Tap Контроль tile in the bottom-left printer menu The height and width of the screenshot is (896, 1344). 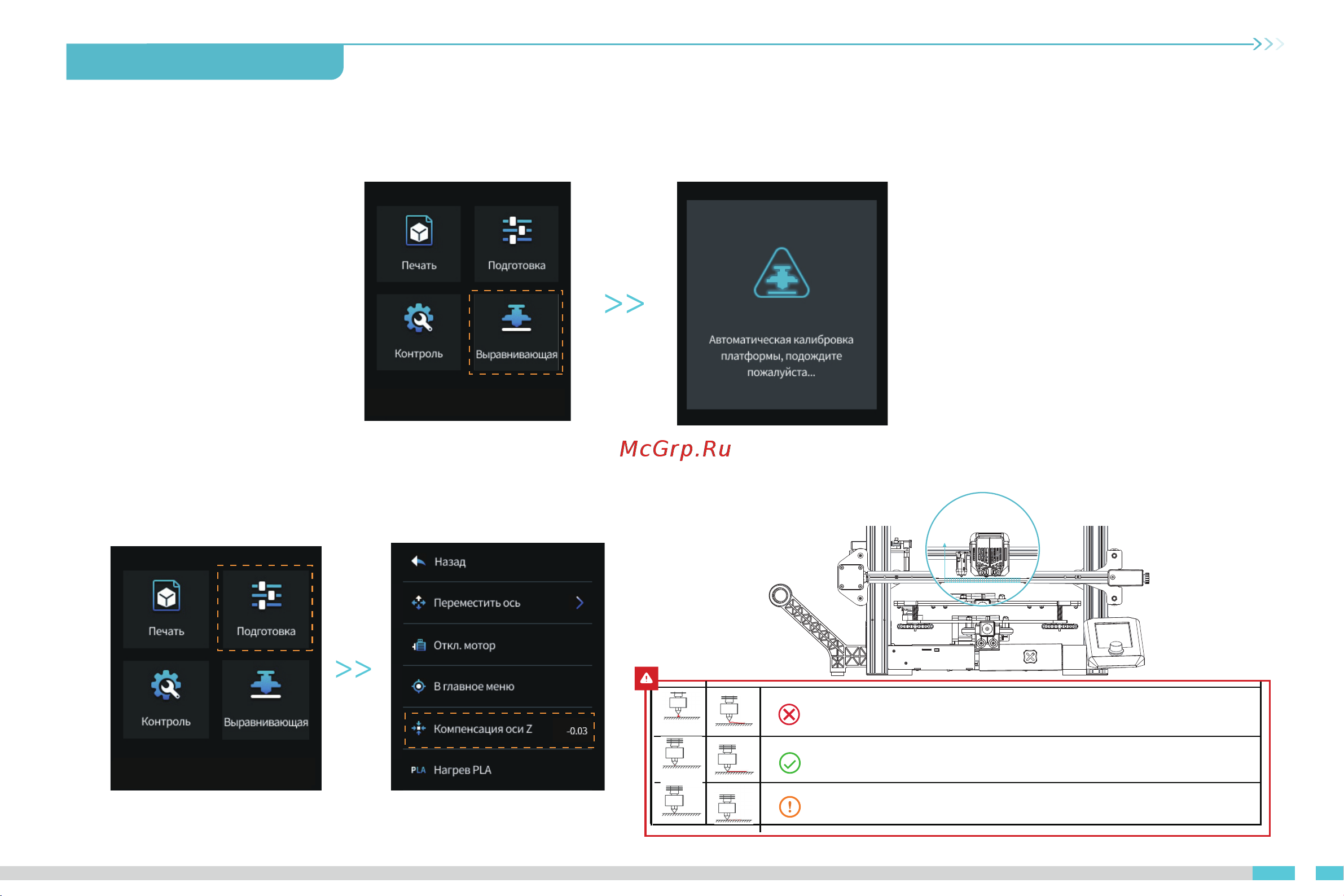(166, 700)
